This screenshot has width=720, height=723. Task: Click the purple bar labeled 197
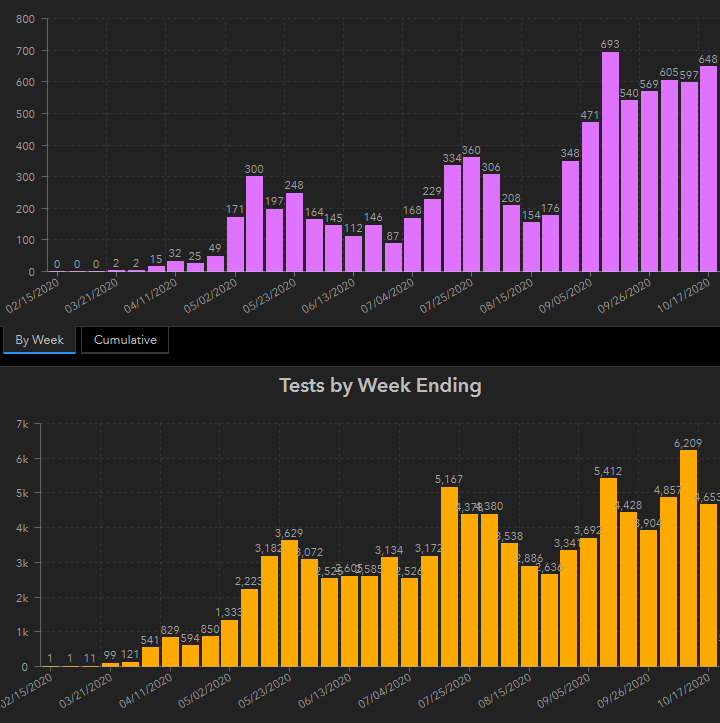click(x=274, y=240)
